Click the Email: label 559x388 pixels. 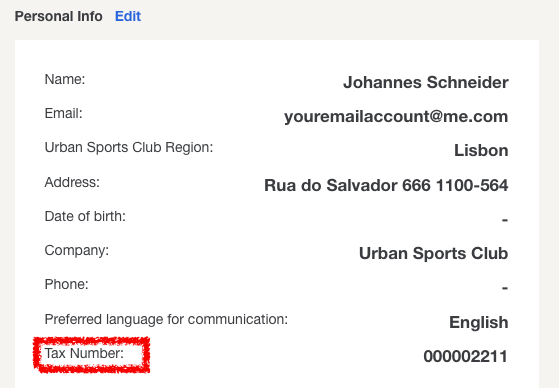(x=63, y=113)
